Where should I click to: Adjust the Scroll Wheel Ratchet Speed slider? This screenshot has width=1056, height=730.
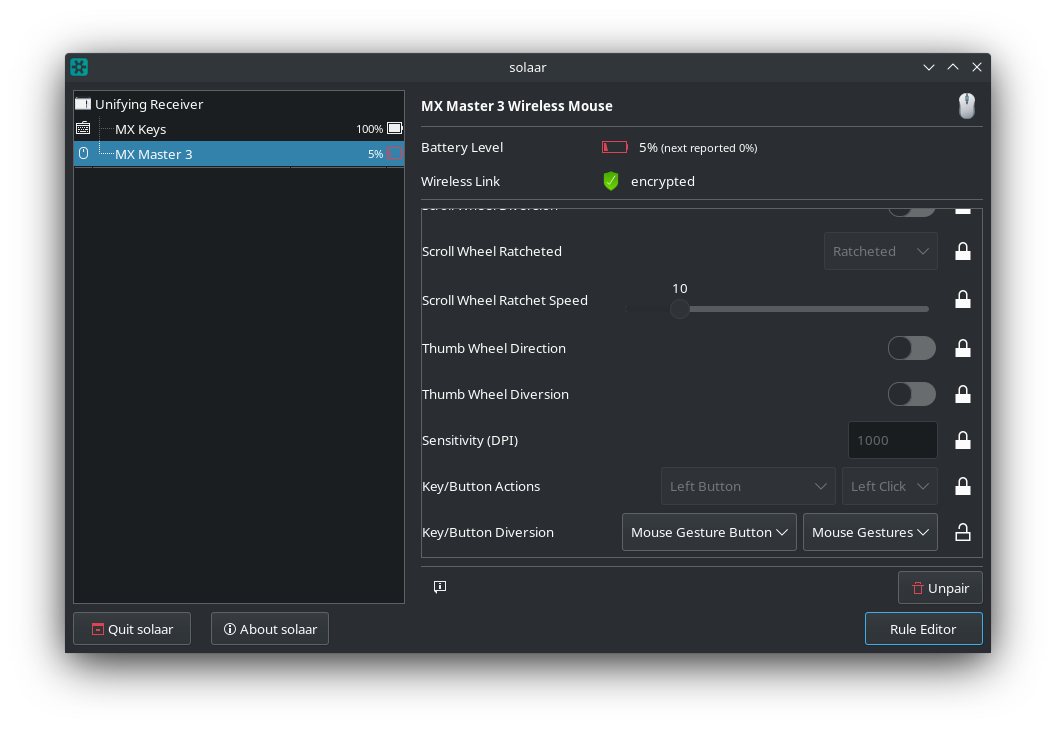tap(679, 309)
